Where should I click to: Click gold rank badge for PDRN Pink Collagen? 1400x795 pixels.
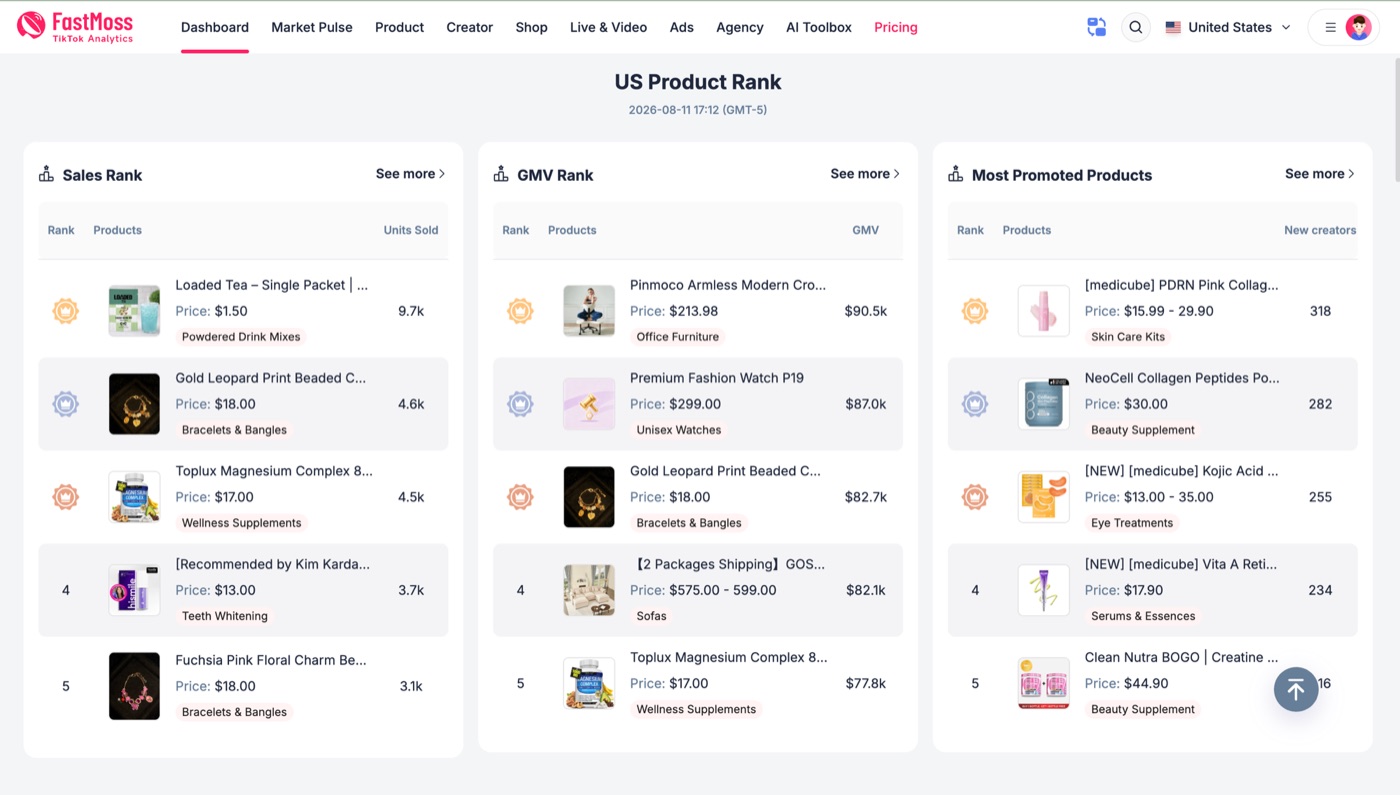click(975, 311)
